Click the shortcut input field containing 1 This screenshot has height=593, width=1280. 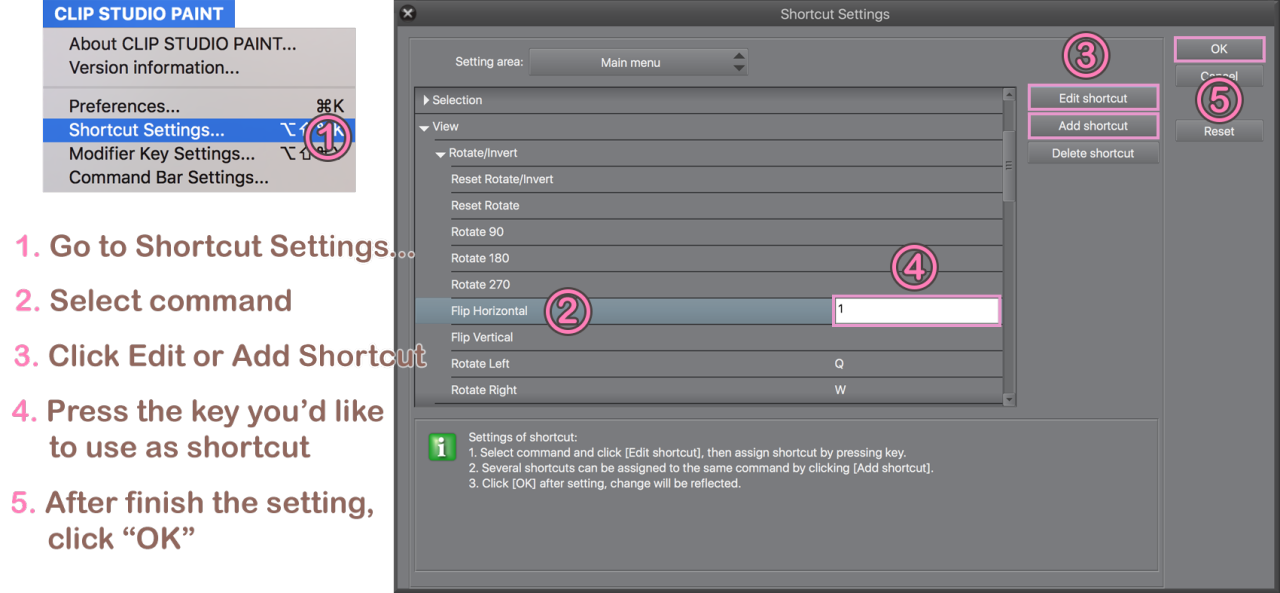[917, 310]
